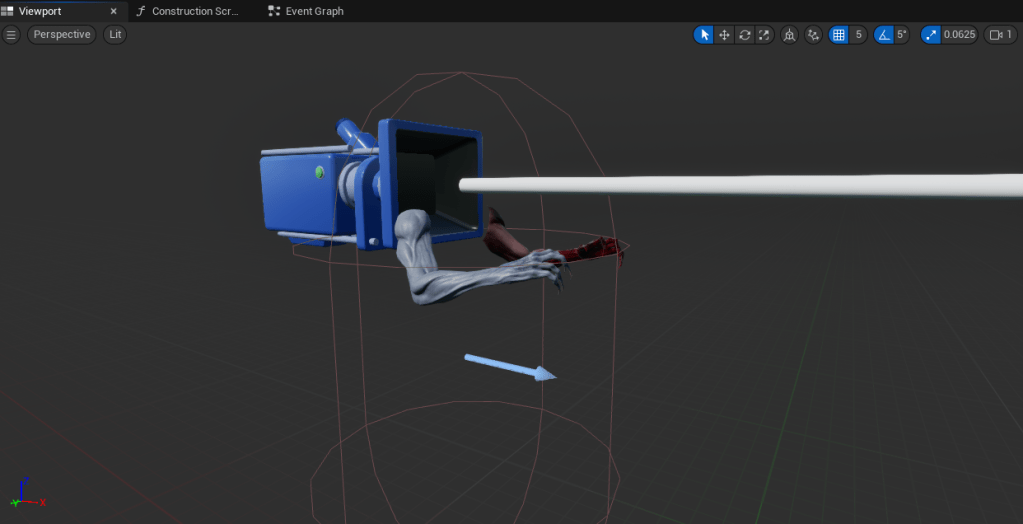Close the Viewport tab
Image resolution: width=1023 pixels, height=524 pixels.
tap(112, 11)
